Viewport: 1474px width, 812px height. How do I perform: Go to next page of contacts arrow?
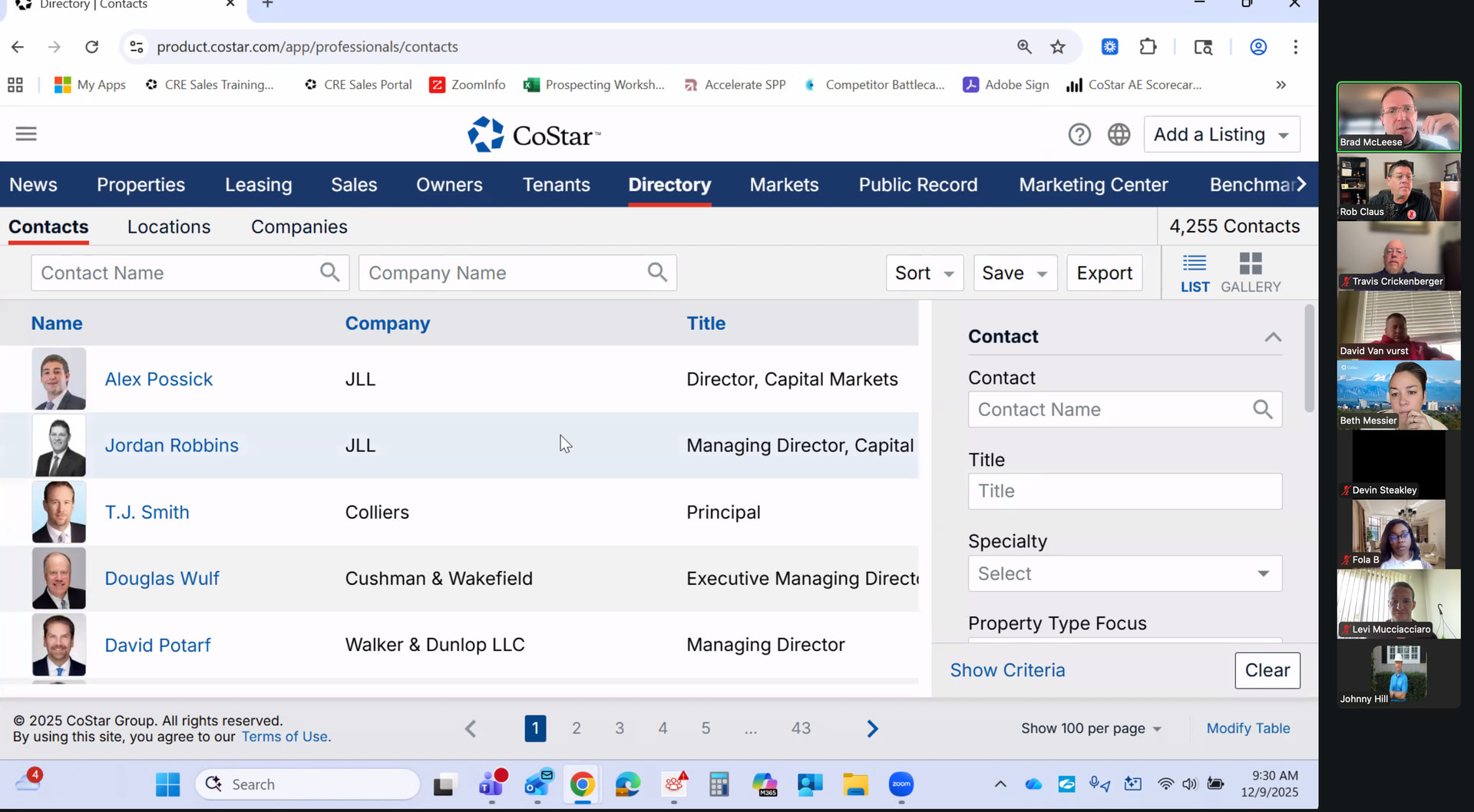tap(872, 728)
